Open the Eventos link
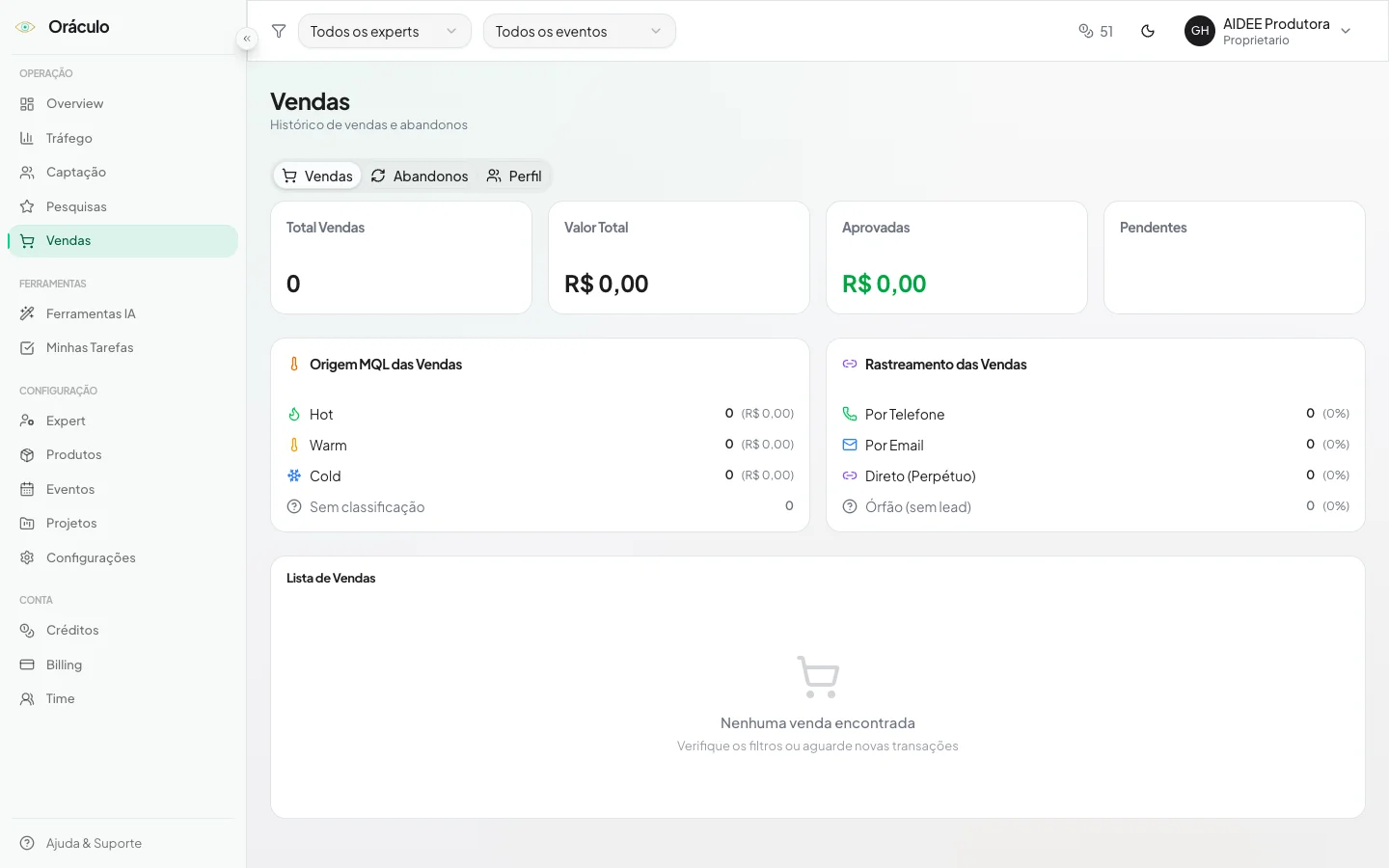The height and width of the screenshot is (868, 1389). (x=123, y=489)
